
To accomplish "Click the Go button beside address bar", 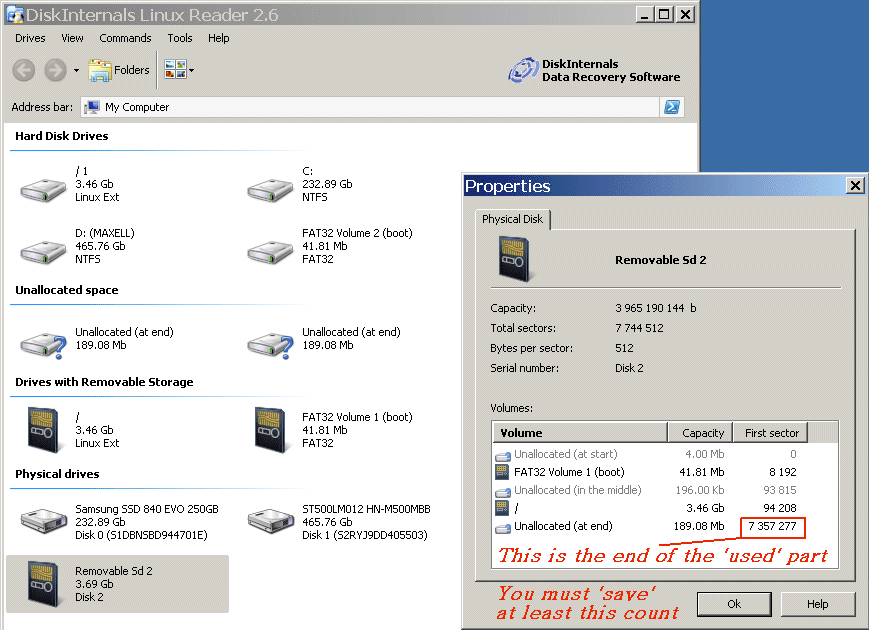I will pyautogui.click(x=672, y=107).
